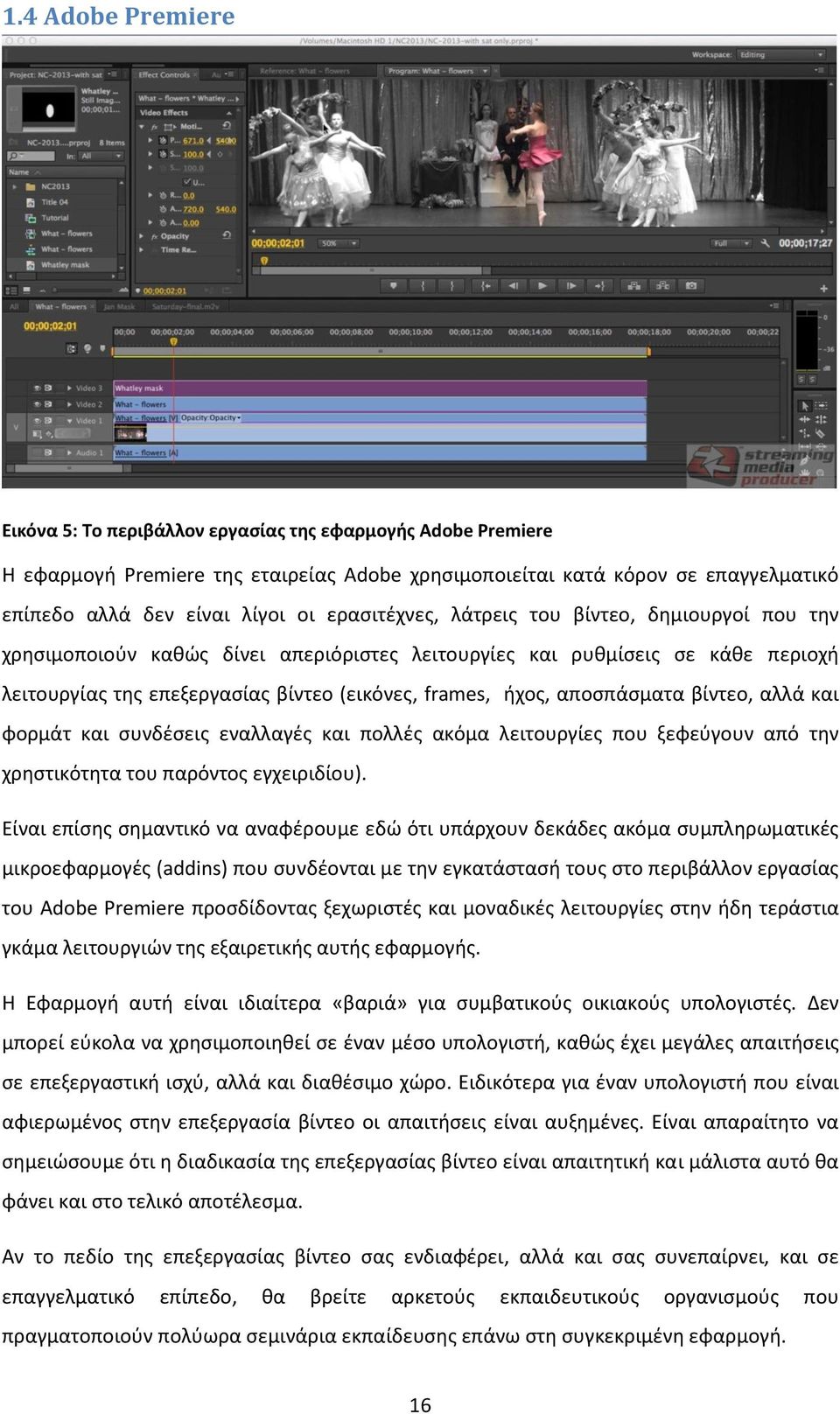Click the timeline work area bar
This screenshot has height=1414, width=840.
[380, 351]
